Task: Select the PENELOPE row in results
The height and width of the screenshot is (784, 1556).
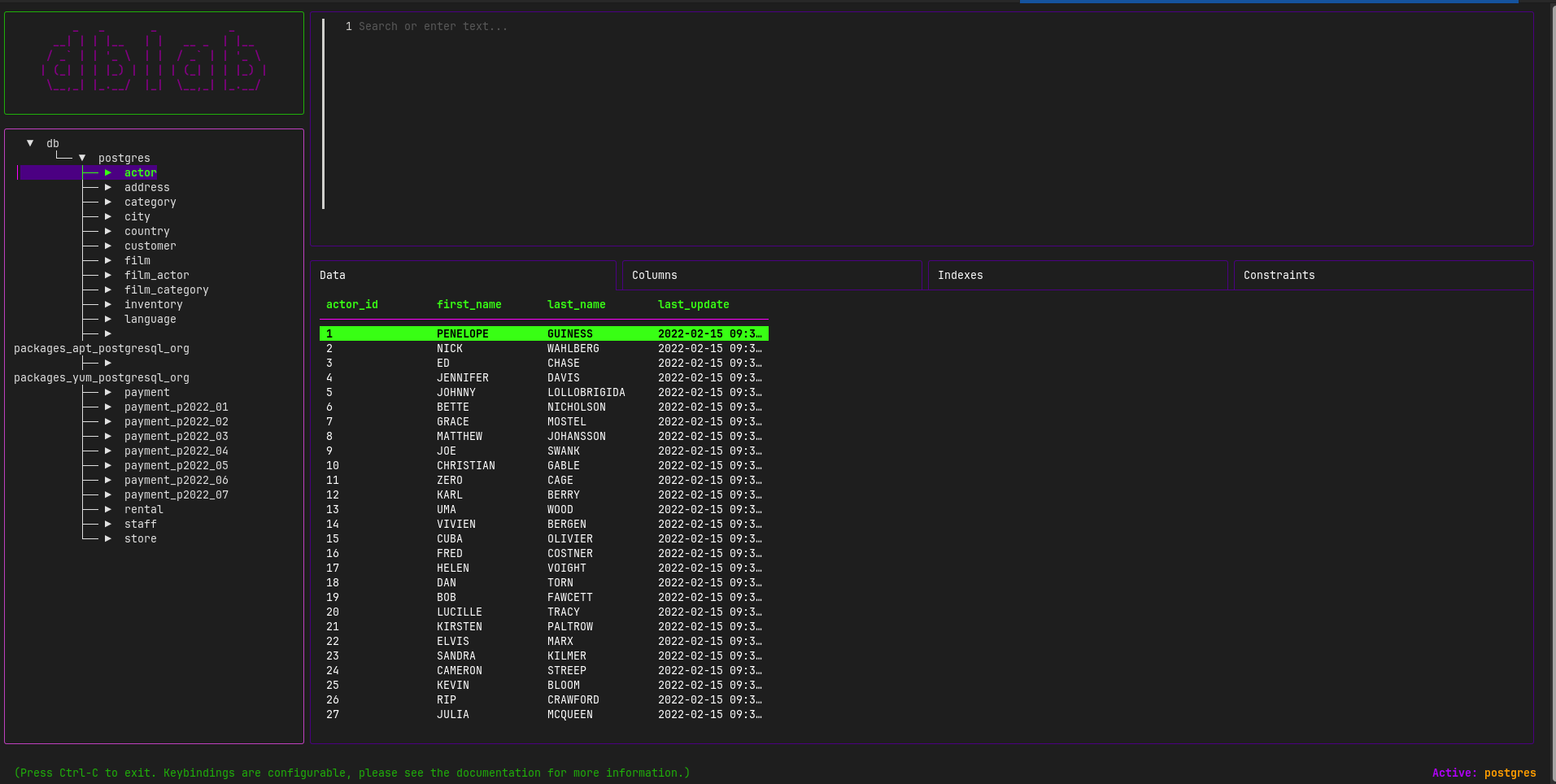Action: [x=544, y=333]
